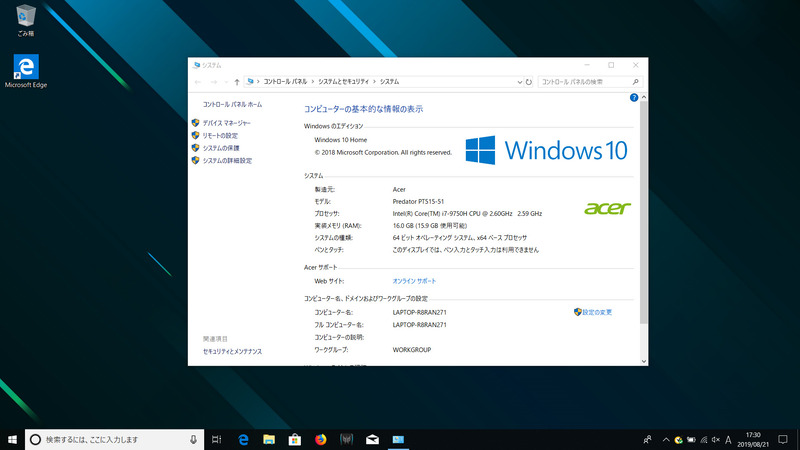Open clock and date 17:30 flyout
The width and height of the screenshot is (800, 450).
753,439
